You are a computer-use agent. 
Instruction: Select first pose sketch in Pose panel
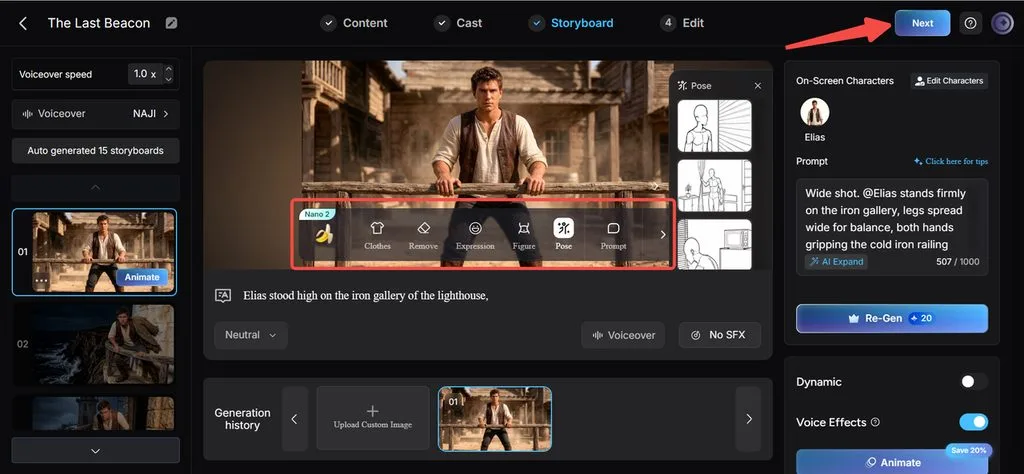pos(714,126)
